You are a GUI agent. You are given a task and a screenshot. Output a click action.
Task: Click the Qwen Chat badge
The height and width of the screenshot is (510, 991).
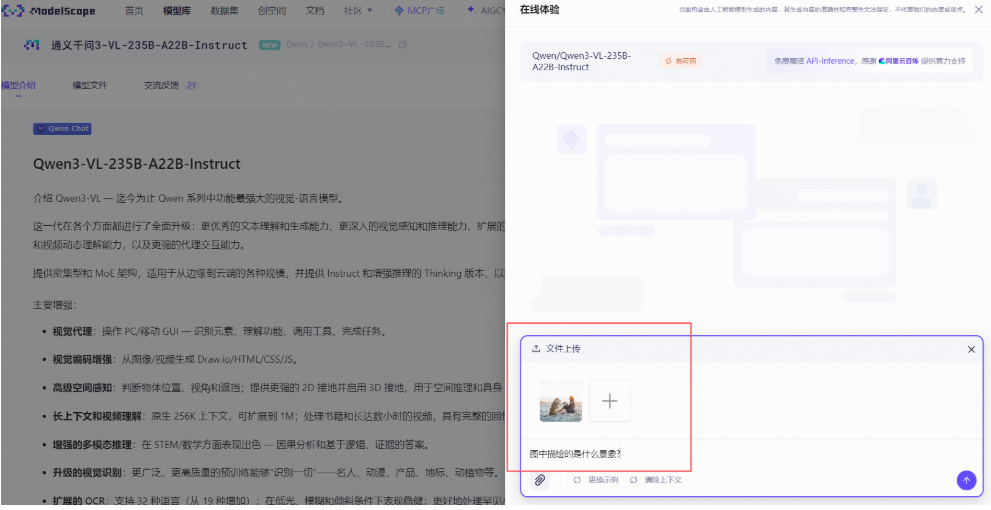click(x=62, y=128)
